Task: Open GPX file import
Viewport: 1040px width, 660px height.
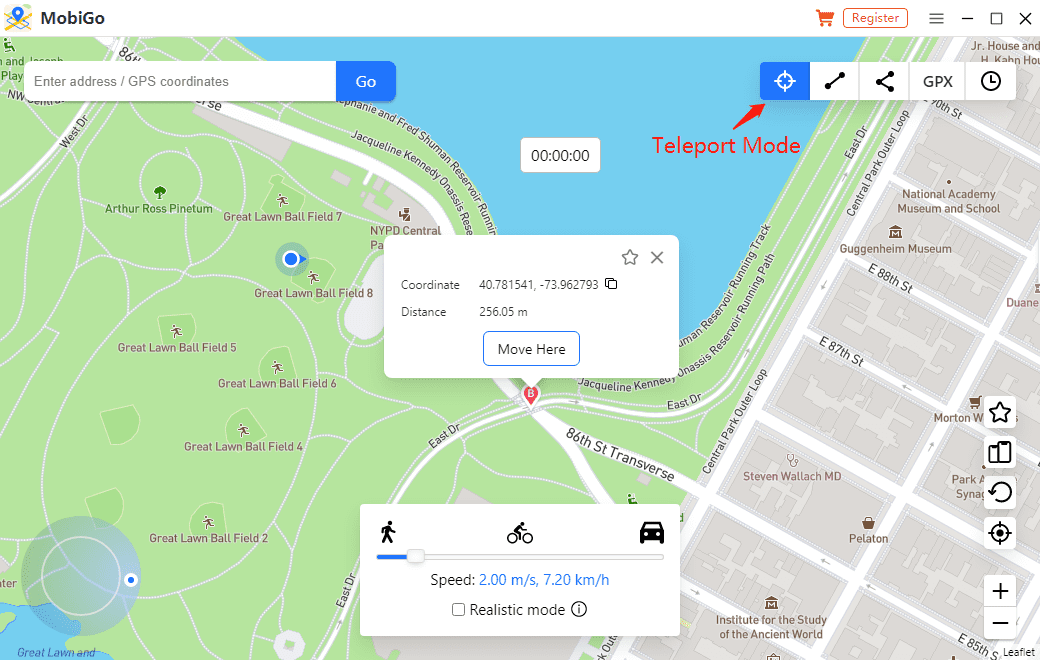Action: (938, 82)
